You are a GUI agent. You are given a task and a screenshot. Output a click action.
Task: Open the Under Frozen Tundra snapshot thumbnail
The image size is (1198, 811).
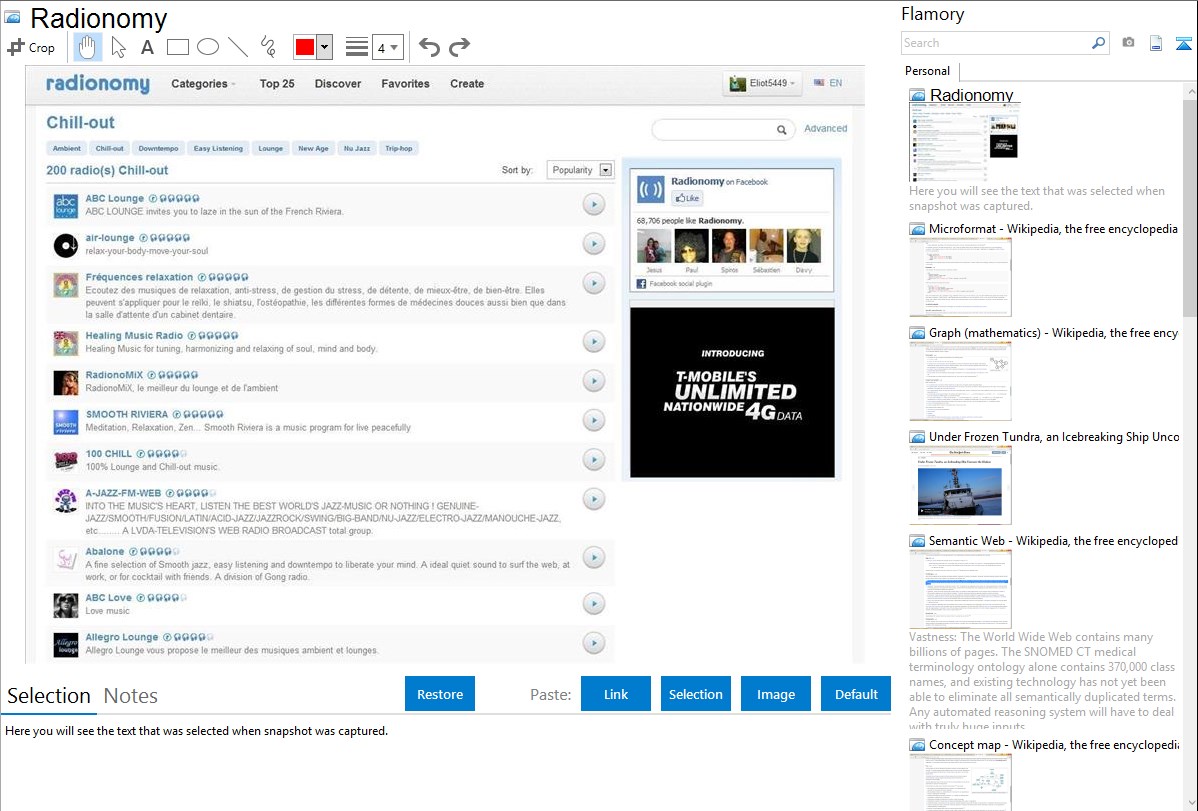[960, 485]
